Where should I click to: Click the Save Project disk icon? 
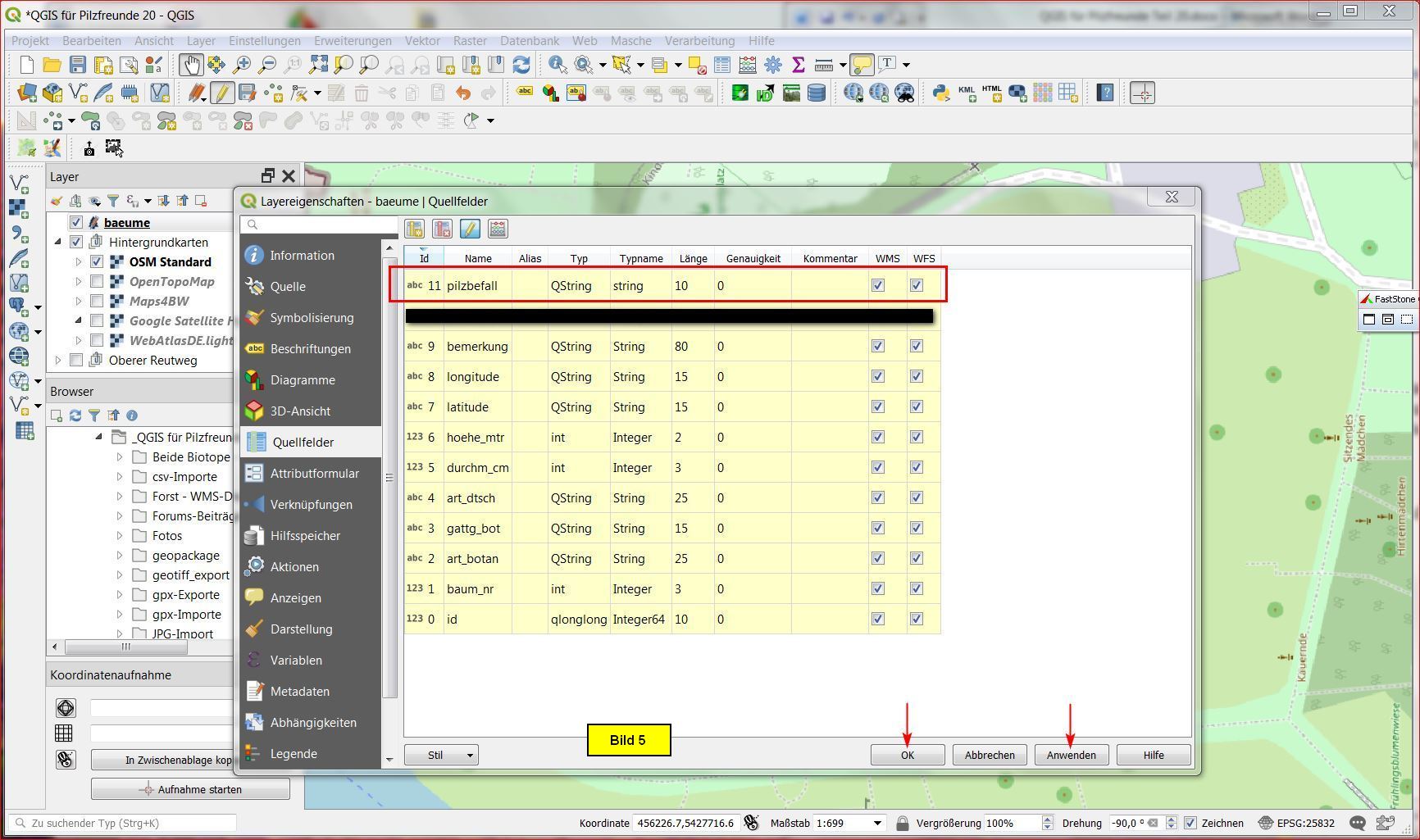(77, 65)
